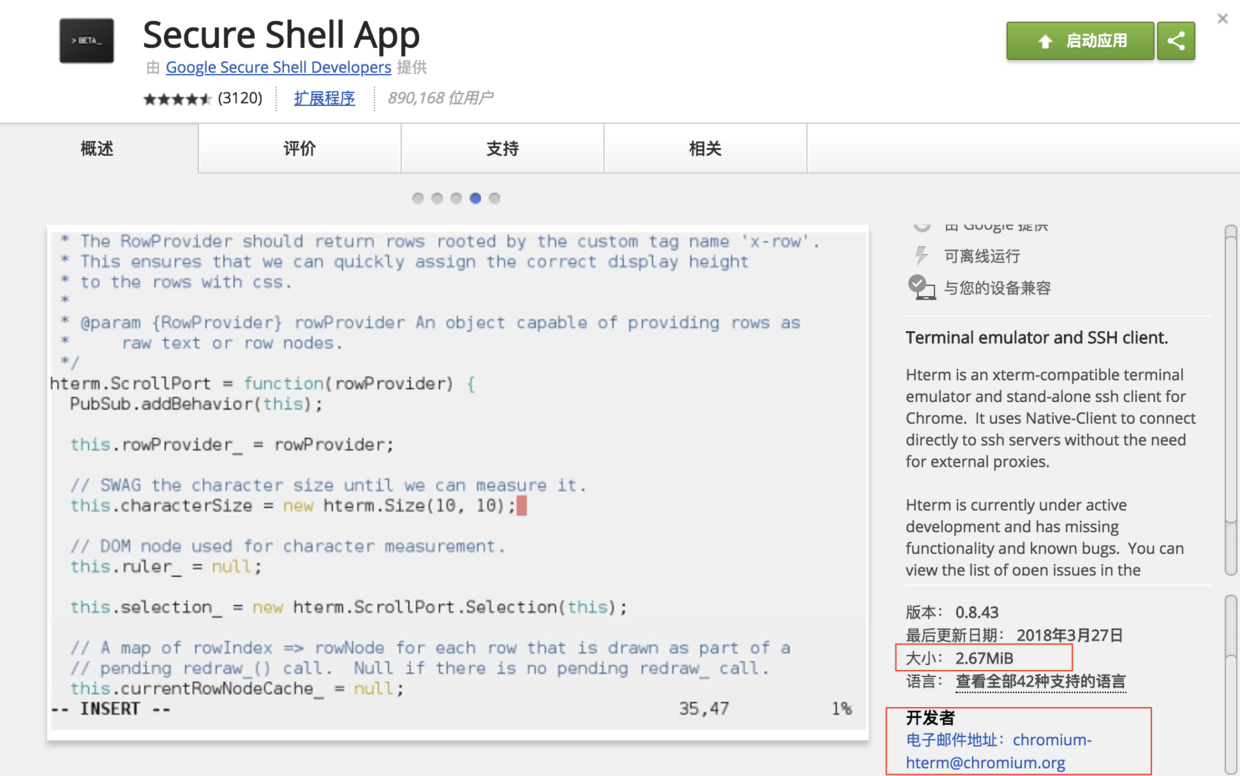Screen dimensions: 1240x776
Task: Click the Secure Shell App beta icon
Action: pos(86,40)
